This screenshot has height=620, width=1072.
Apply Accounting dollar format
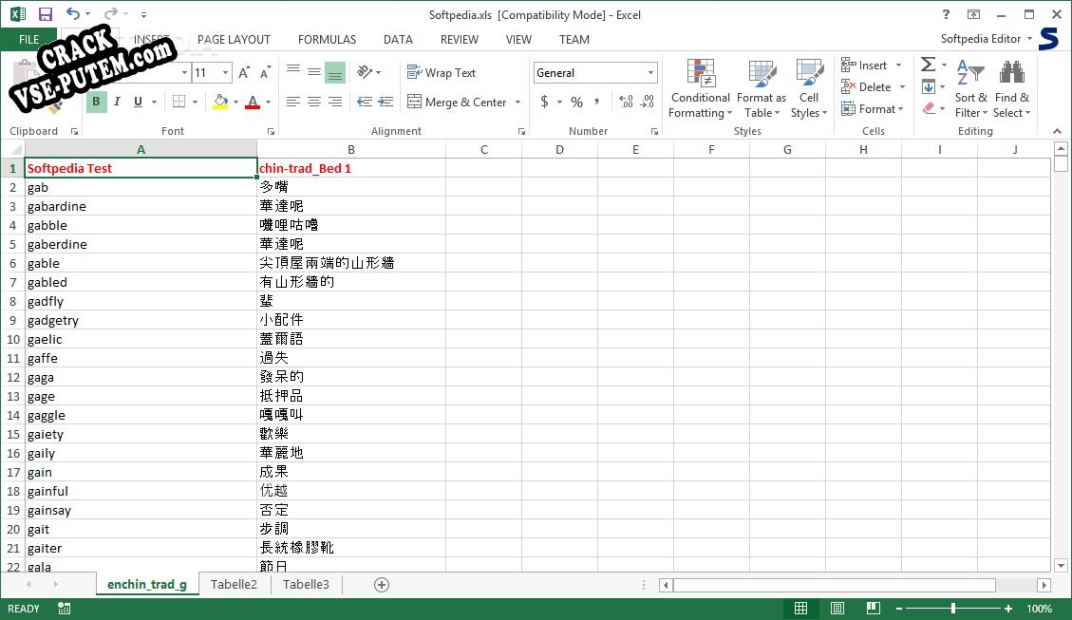pos(544,102)
